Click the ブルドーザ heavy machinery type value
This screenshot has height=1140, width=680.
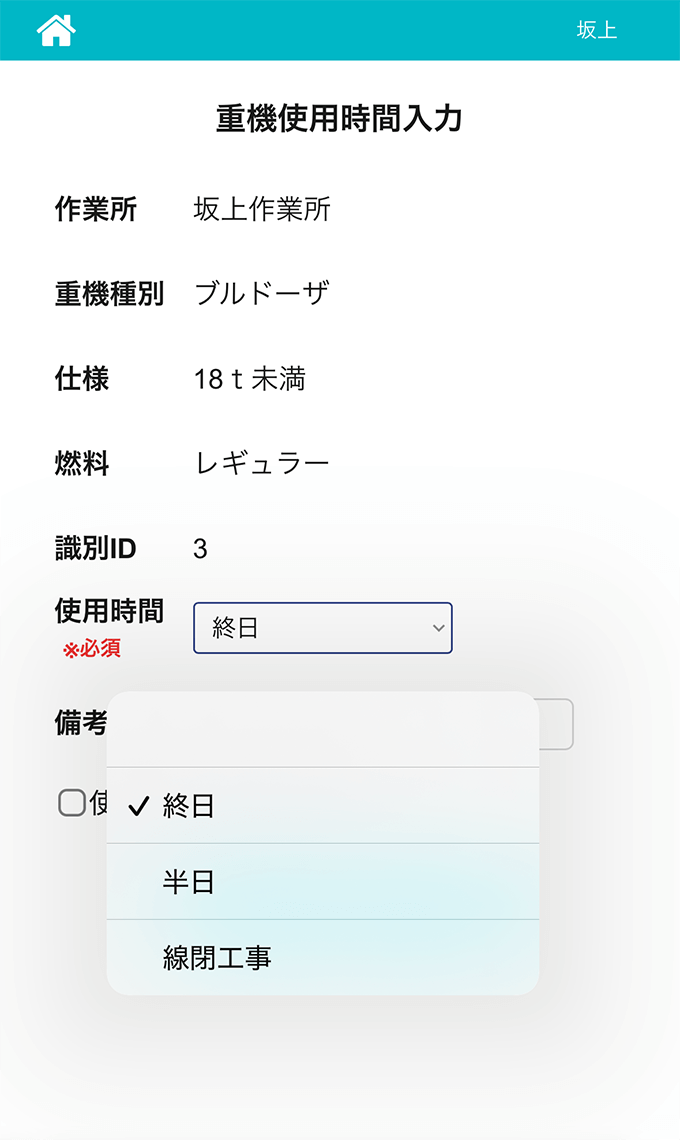[x=263, y=293]
